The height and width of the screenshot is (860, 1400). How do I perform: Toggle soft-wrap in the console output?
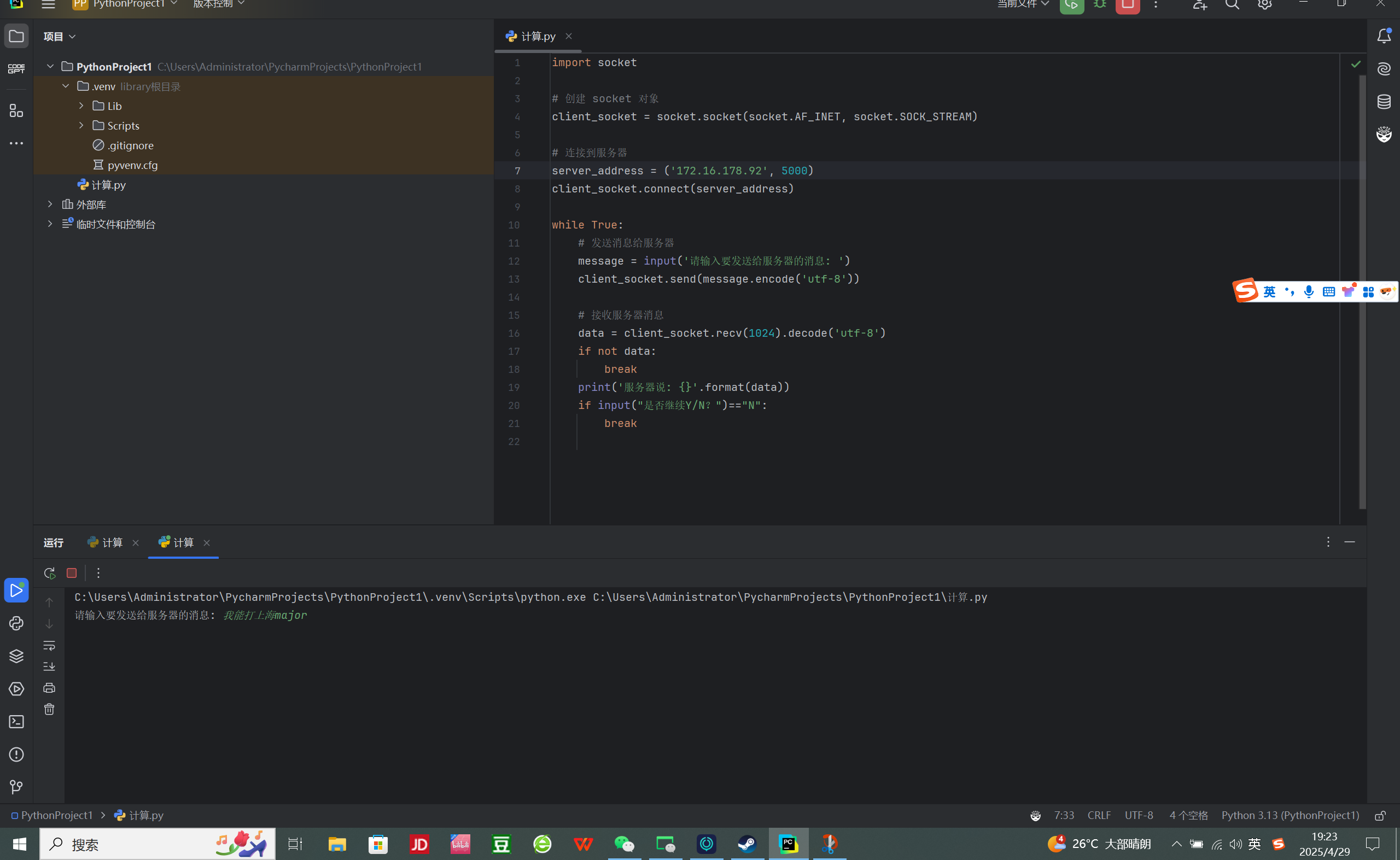tap(49, 645)
